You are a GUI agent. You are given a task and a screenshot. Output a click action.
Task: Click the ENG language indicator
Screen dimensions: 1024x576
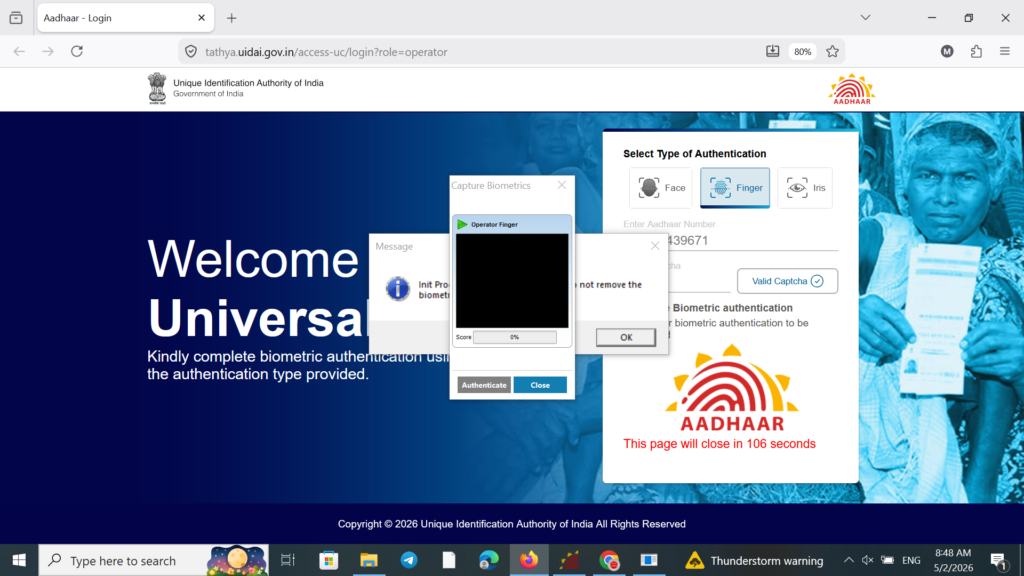pos(911,560)
